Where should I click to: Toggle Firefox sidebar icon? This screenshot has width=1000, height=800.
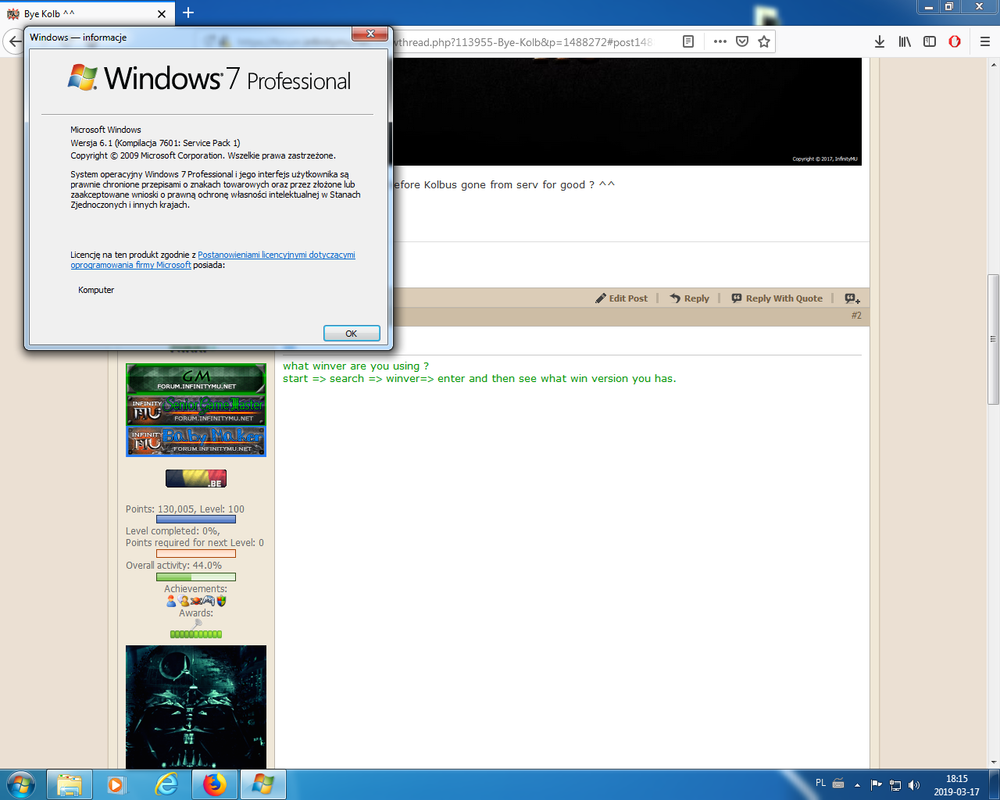point(929,41)
